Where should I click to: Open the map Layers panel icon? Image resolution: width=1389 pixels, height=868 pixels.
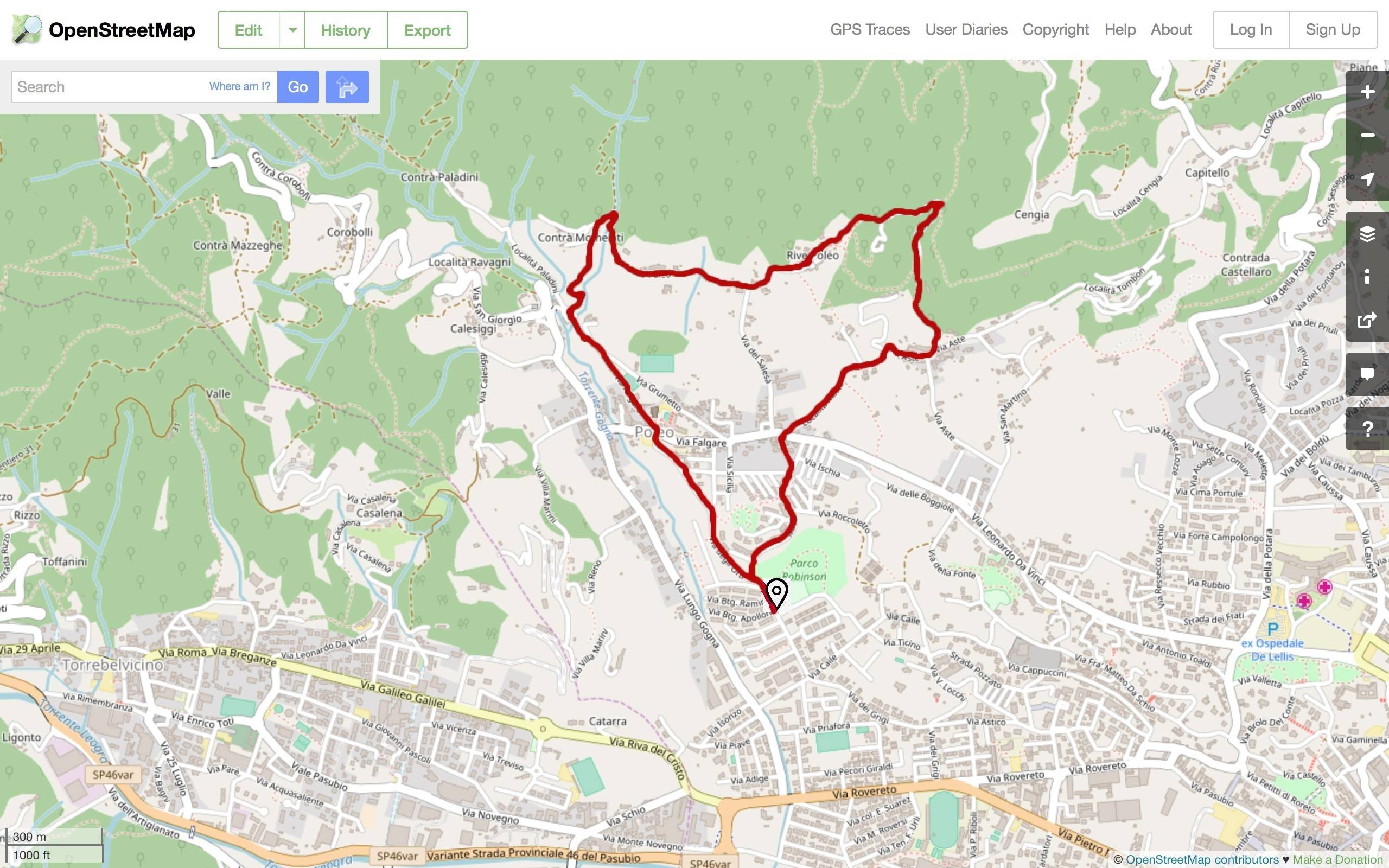coord(1367,234)
